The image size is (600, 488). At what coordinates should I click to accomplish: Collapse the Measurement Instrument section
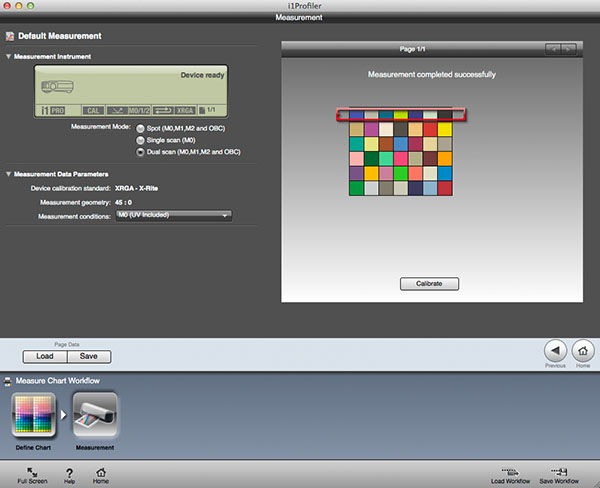[8, 57]
